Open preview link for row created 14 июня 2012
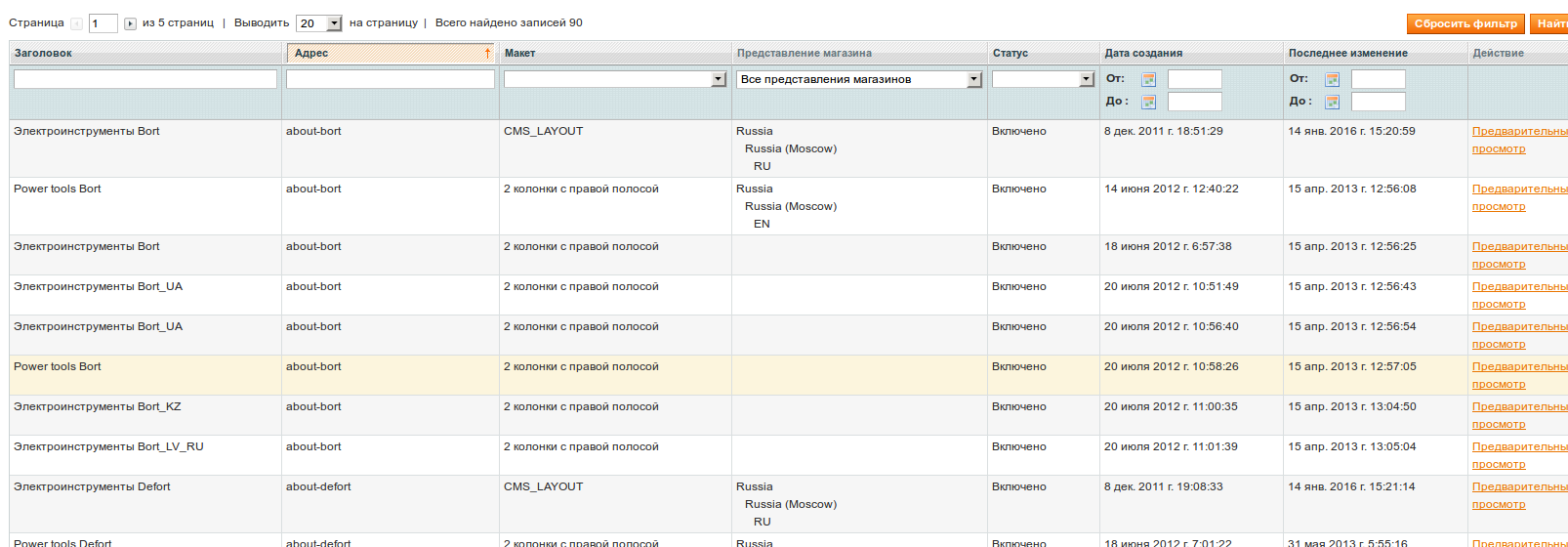 point(1519,197)
